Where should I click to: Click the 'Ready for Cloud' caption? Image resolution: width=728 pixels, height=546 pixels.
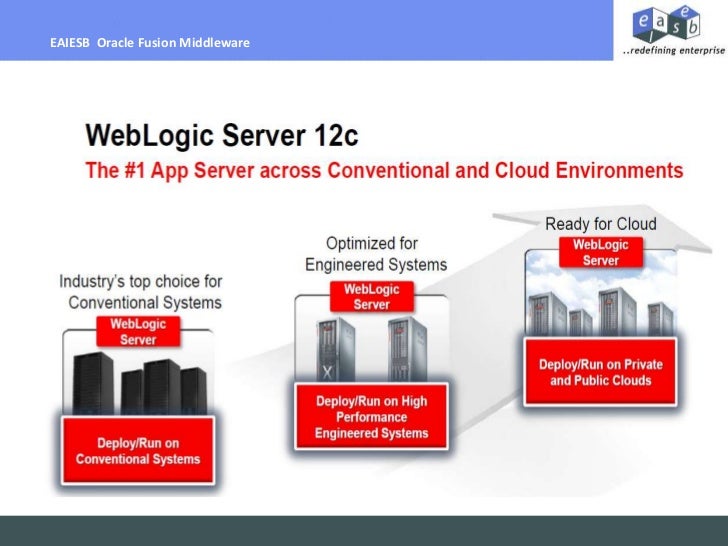pyautogui.click(x=601, y=224)
